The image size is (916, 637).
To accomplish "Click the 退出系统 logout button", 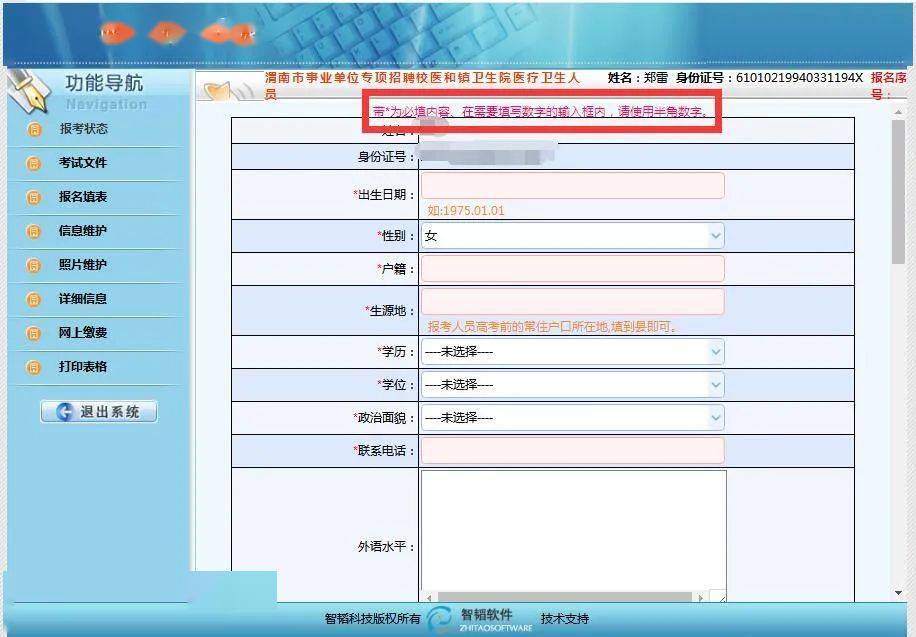I will (99, 411).
